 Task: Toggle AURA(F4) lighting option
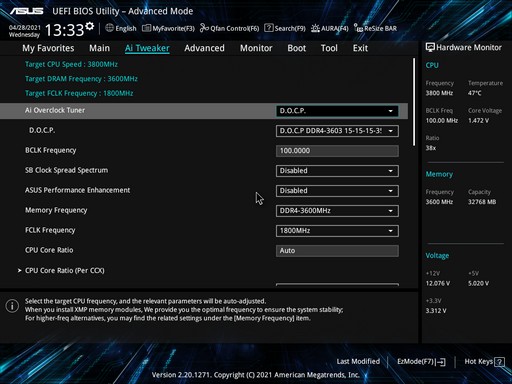pyautogui.click(x=330, y=28)
